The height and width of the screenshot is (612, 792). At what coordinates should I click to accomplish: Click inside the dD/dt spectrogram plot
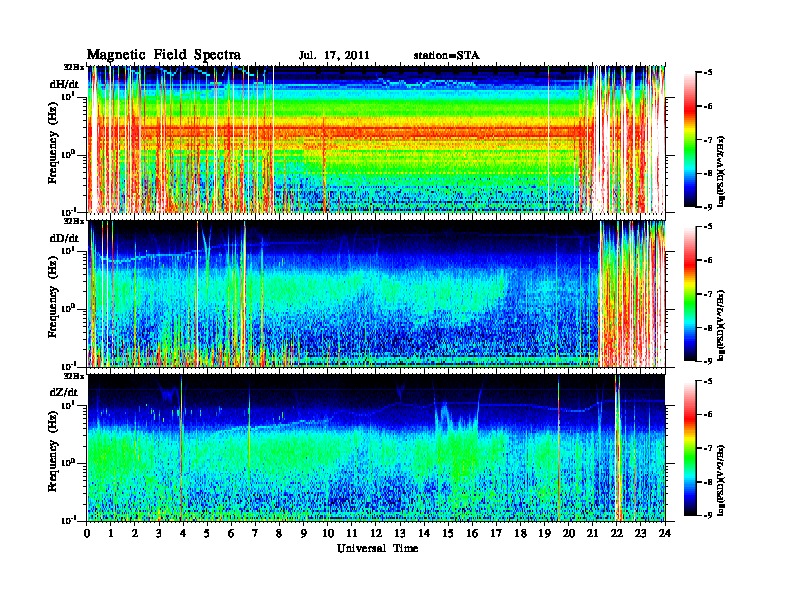pyautogui.click(x=376, y=294)
